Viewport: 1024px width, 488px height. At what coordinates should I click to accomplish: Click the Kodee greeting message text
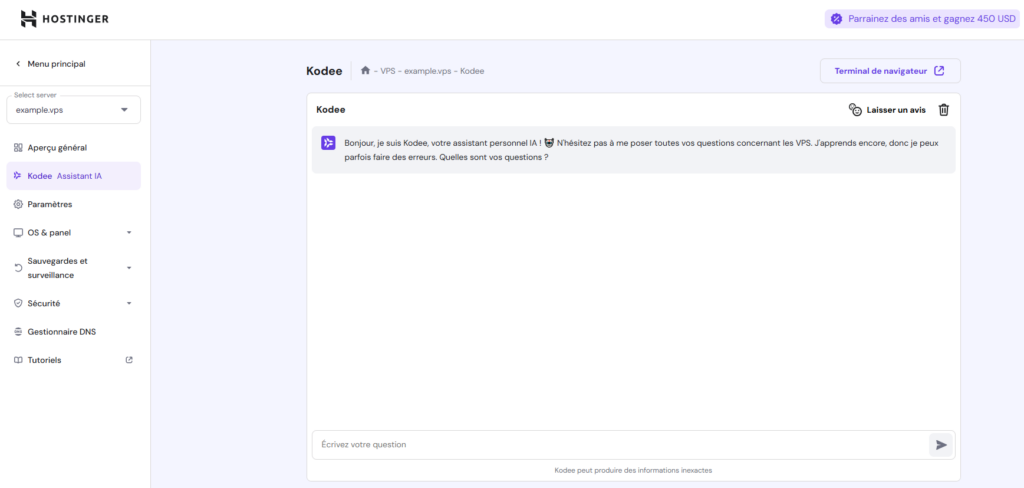(x=641, y=150)
